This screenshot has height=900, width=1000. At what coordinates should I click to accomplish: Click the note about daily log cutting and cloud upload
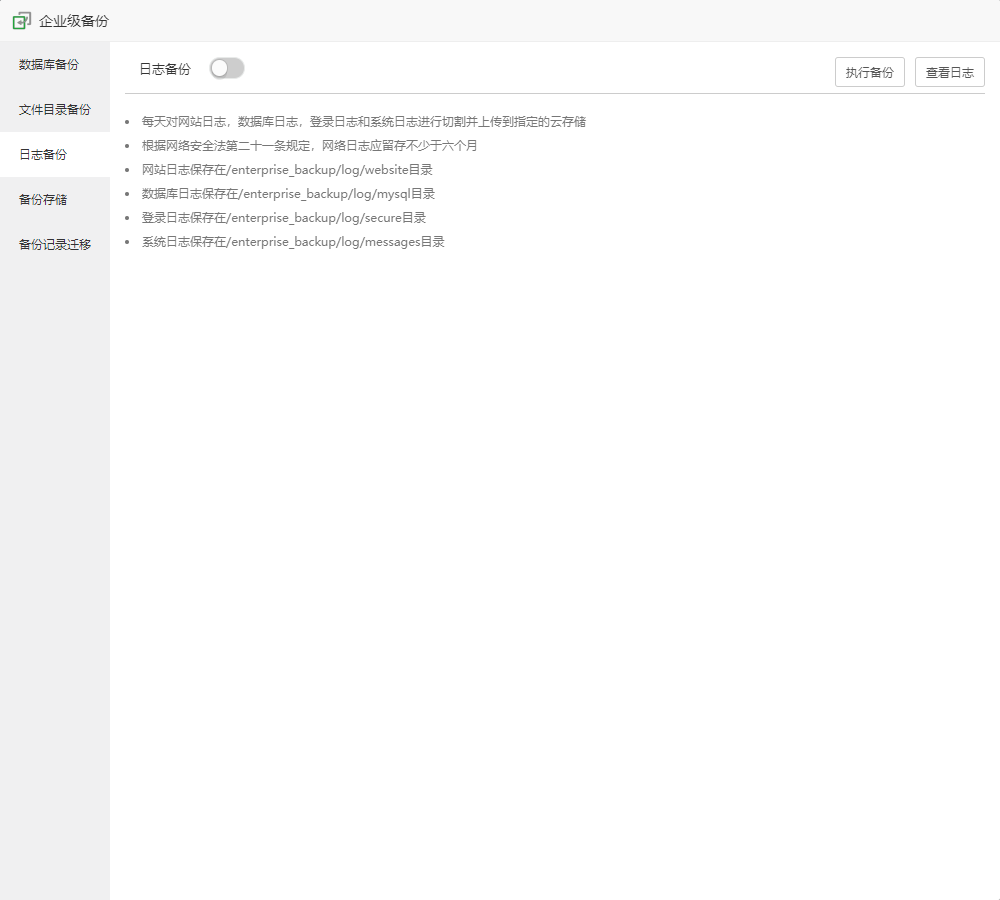pyautogui.click(x=363, y=122)
